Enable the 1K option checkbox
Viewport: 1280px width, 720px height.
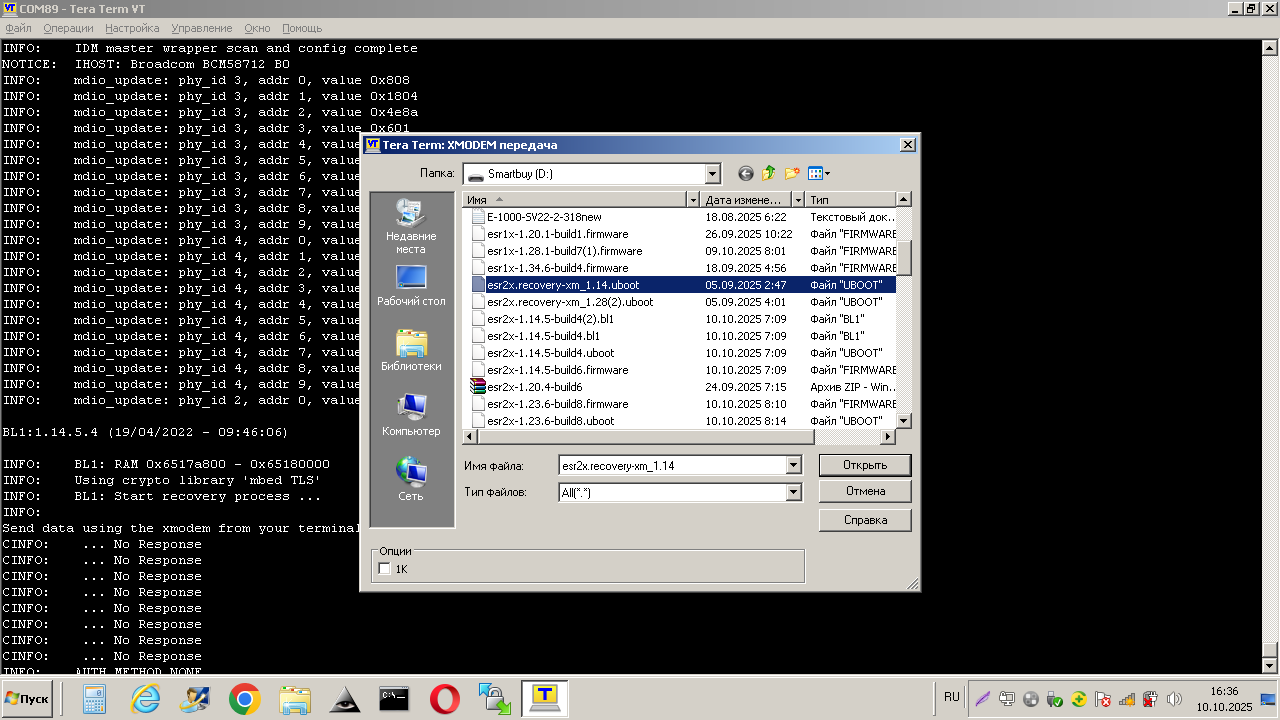pyautogui.click(x=386, y=569)
